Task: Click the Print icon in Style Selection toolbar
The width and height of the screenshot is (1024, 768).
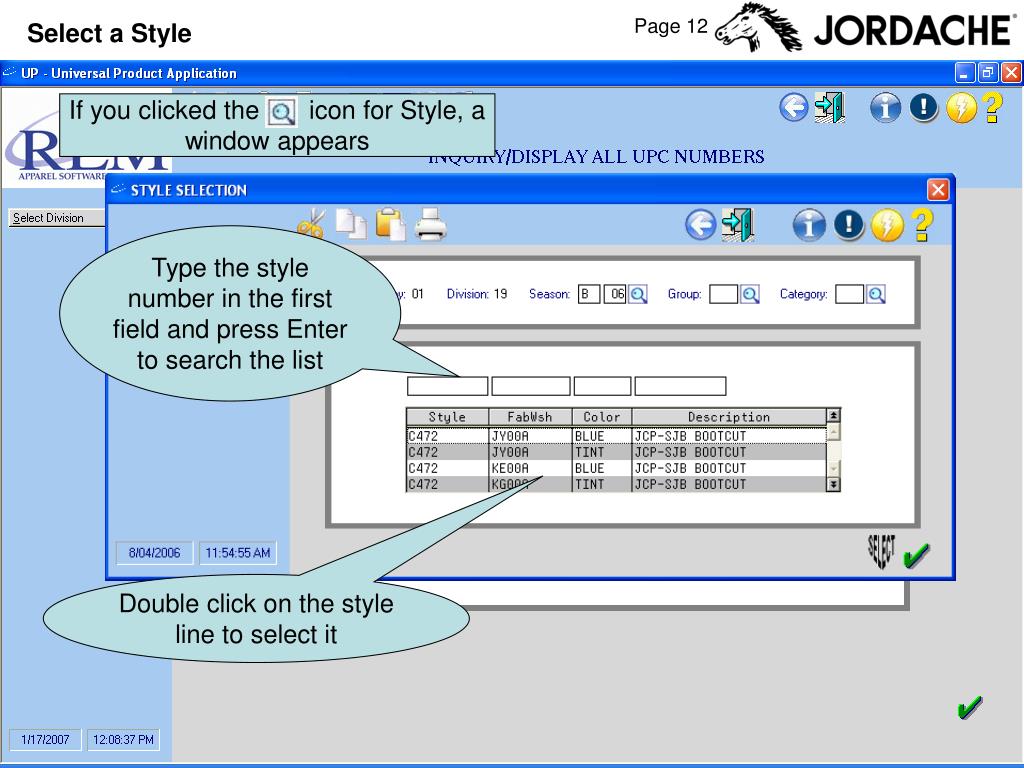Action: pos(430,225)
